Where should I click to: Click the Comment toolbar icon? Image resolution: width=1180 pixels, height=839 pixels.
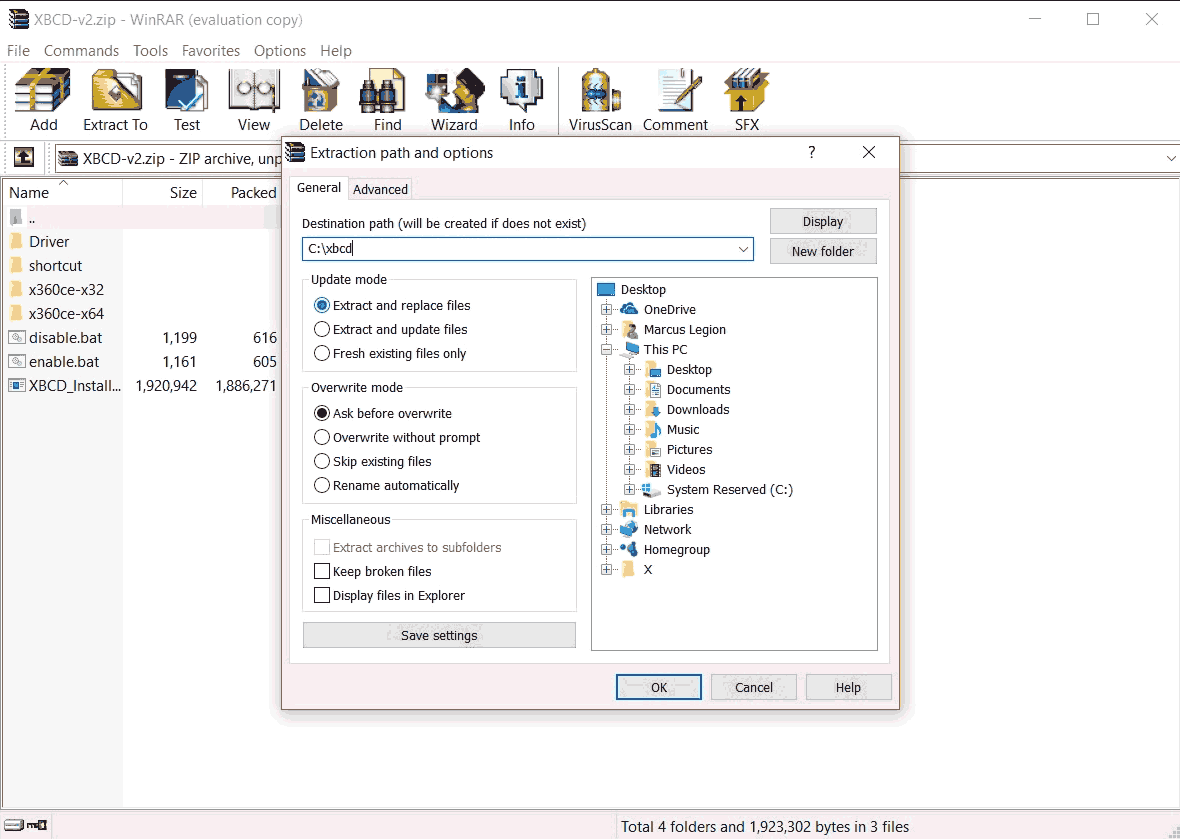tap(675, 100)
